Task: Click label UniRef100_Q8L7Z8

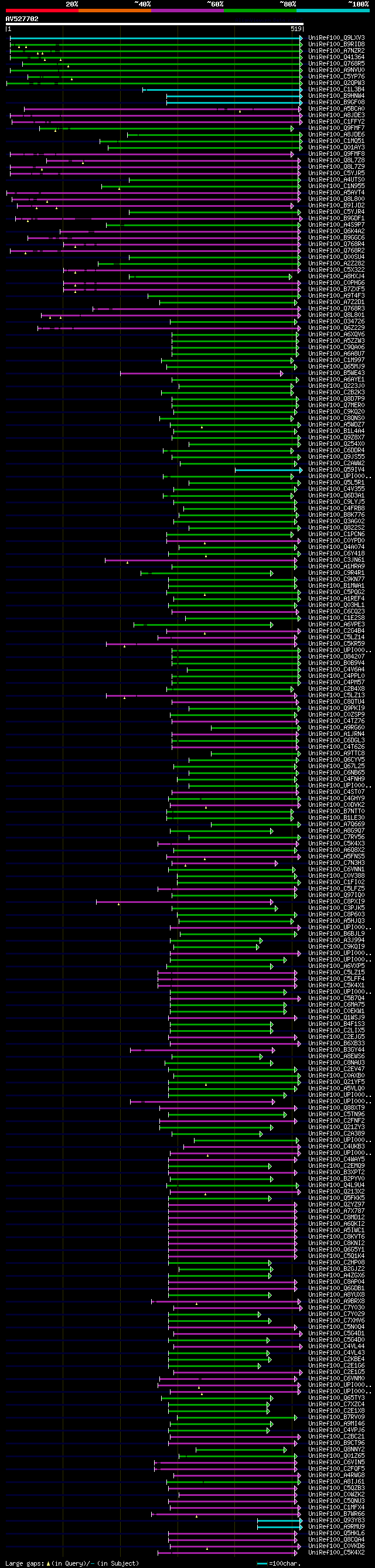Action: (x=337, y=160)
